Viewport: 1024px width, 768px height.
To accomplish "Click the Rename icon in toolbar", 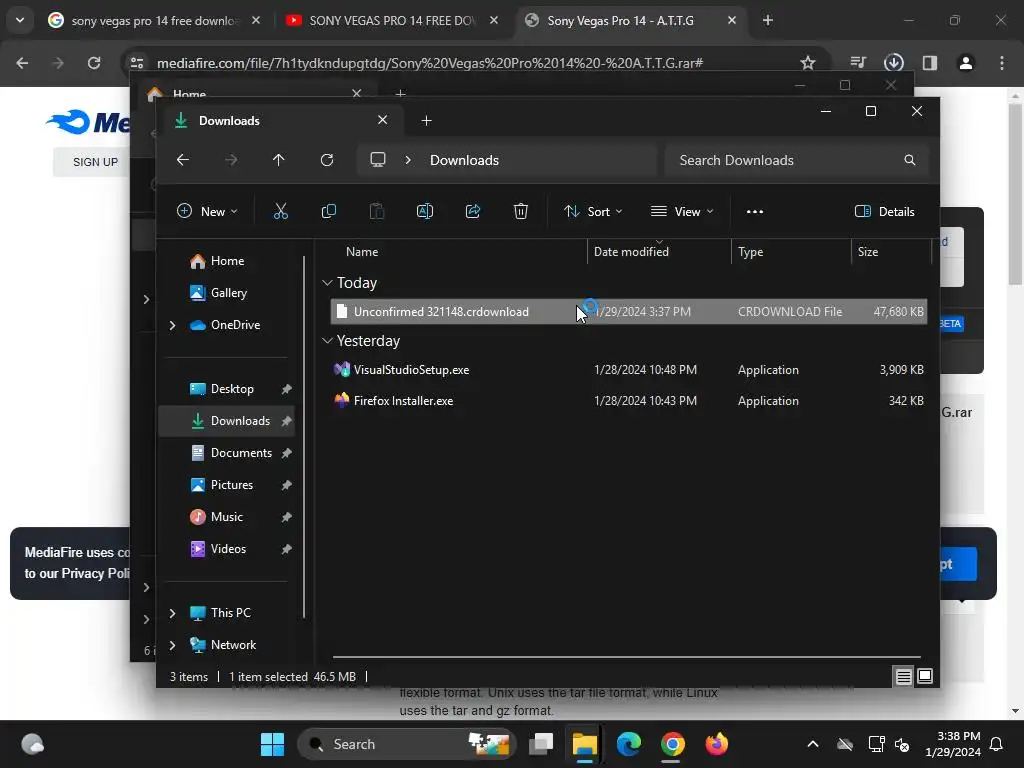I will pyautogui.click(x=424, y=211).
